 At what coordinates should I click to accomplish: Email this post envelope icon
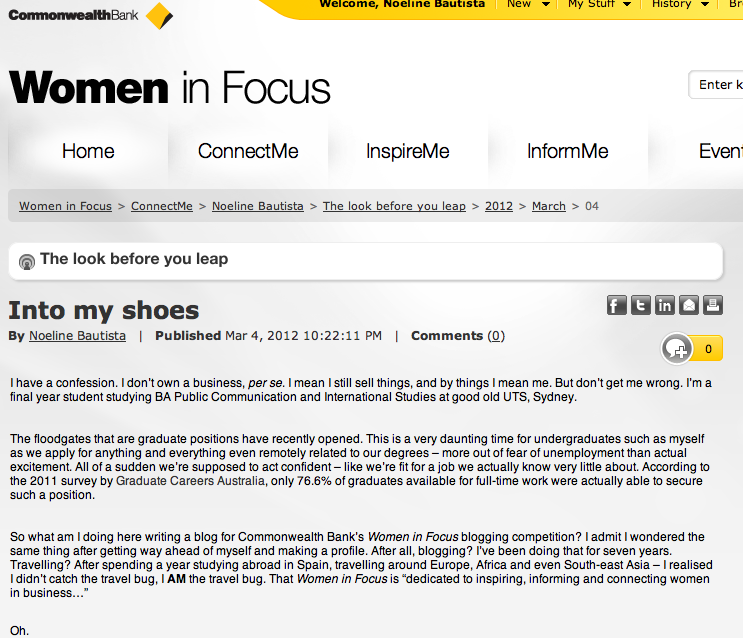(689, 306)
